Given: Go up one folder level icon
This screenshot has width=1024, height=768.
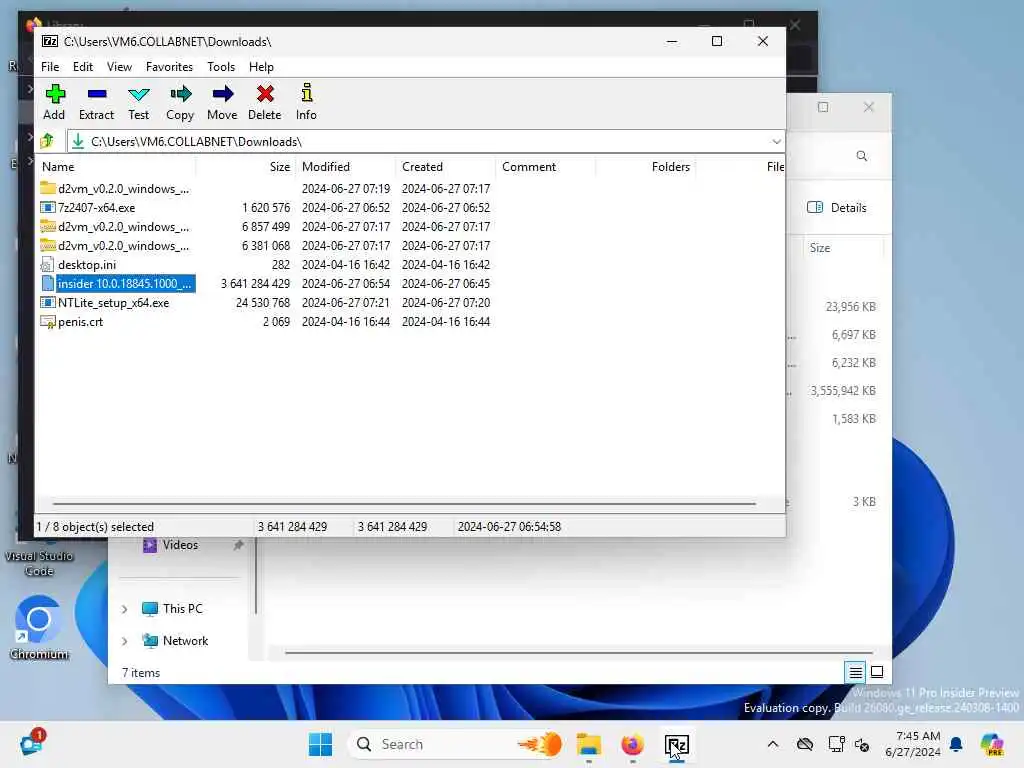Looking at the screenshot, I should [x=47, y=141].
